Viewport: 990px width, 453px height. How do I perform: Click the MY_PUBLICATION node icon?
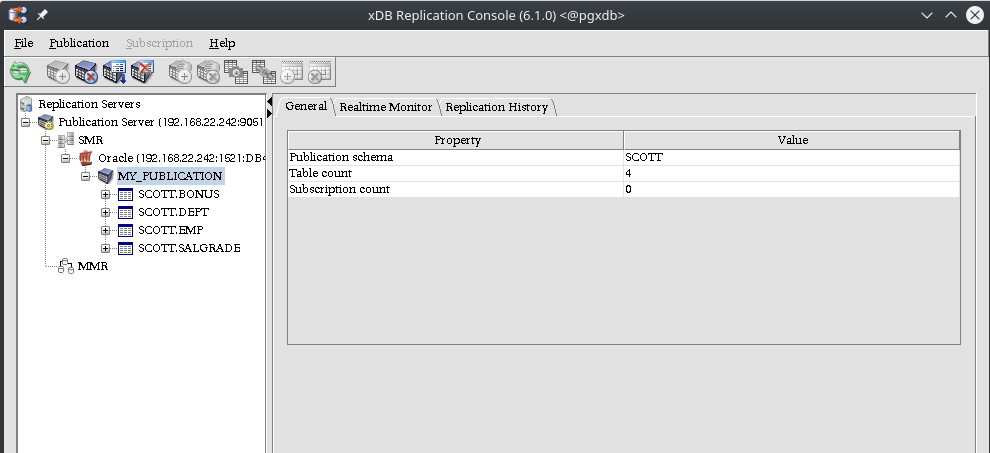click(105, 176)
